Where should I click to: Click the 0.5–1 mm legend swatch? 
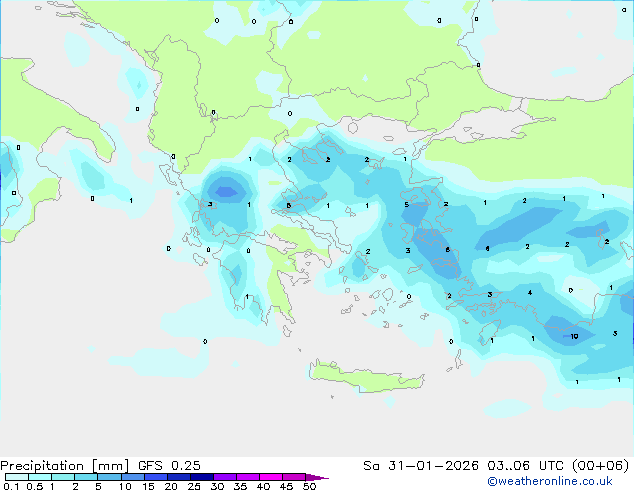point(40,477)
